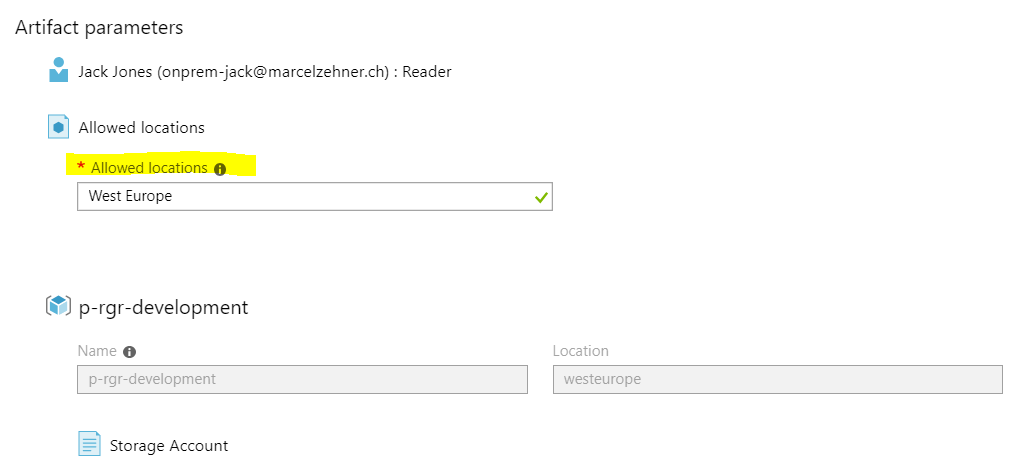Select the Jack Jones Reader role assignment
This screenshot has width=1023, height=475.
265,71
